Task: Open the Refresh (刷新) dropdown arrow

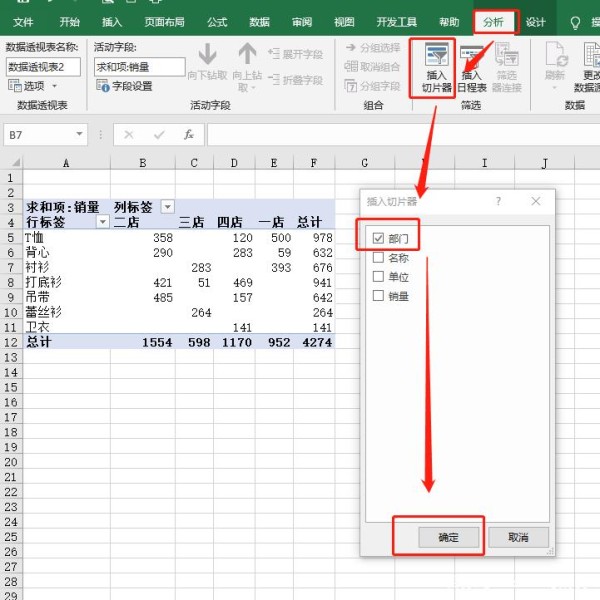Action: pyautogui.click(x=554, y=88)
